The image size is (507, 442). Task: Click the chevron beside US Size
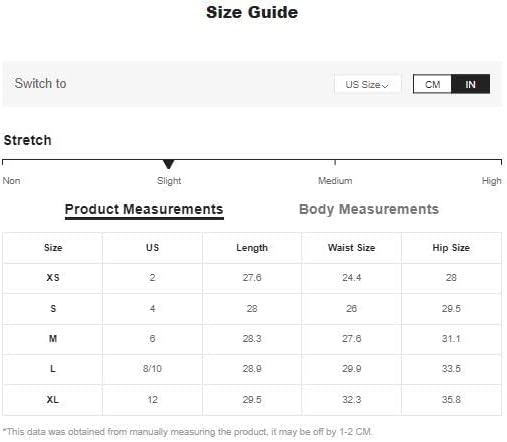(385, 86)
